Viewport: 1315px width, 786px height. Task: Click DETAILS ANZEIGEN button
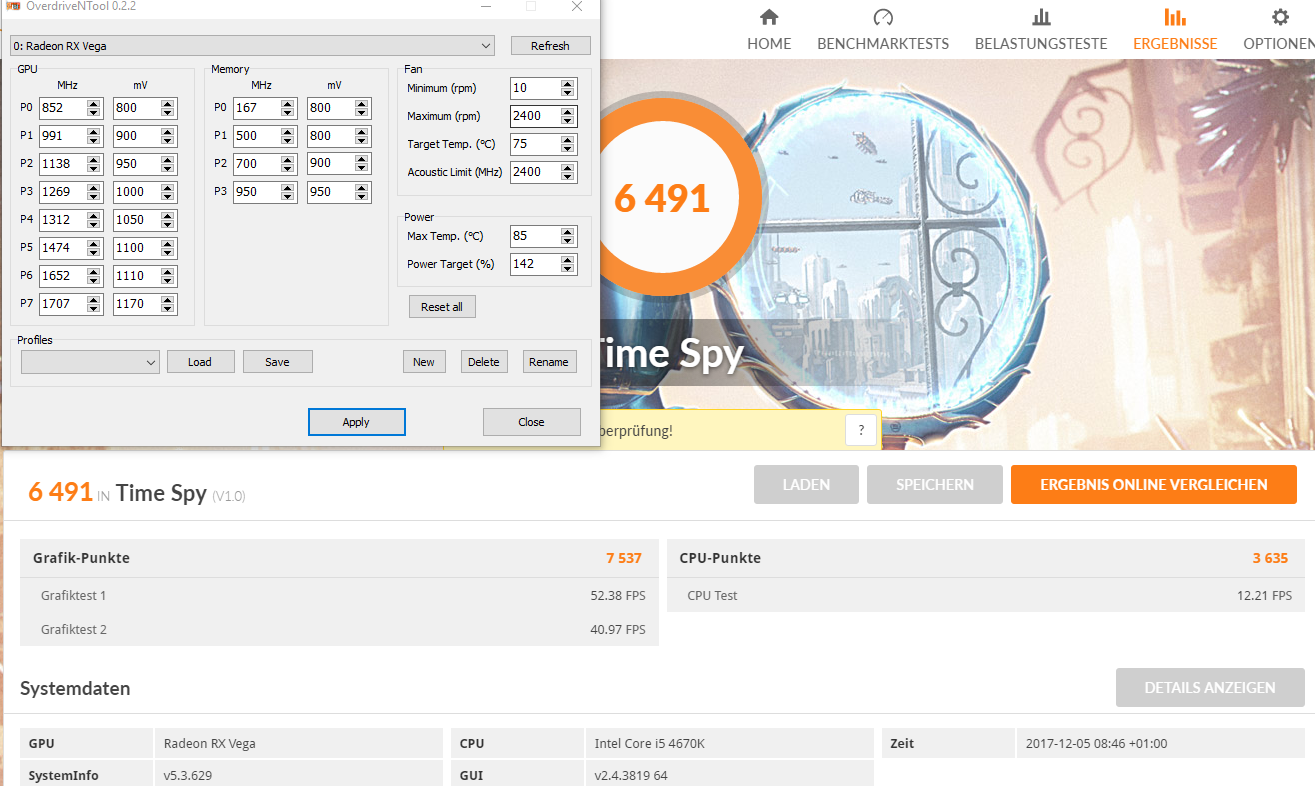[x=1210, y=688]
